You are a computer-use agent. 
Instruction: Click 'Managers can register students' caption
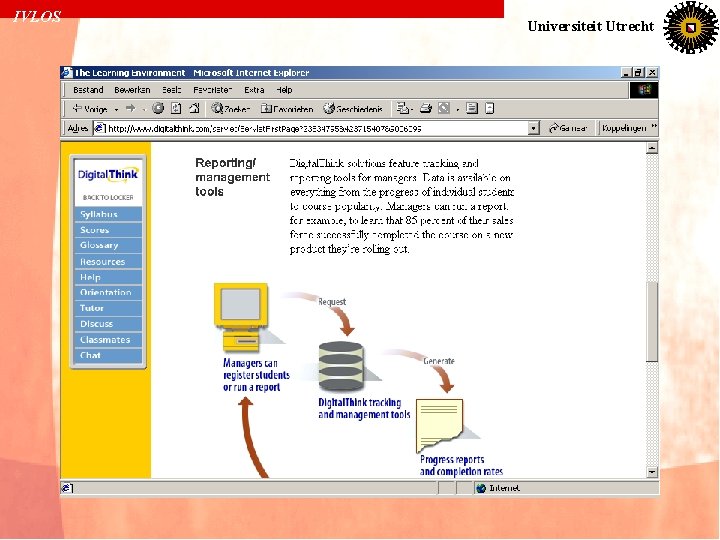click(256, 375)
